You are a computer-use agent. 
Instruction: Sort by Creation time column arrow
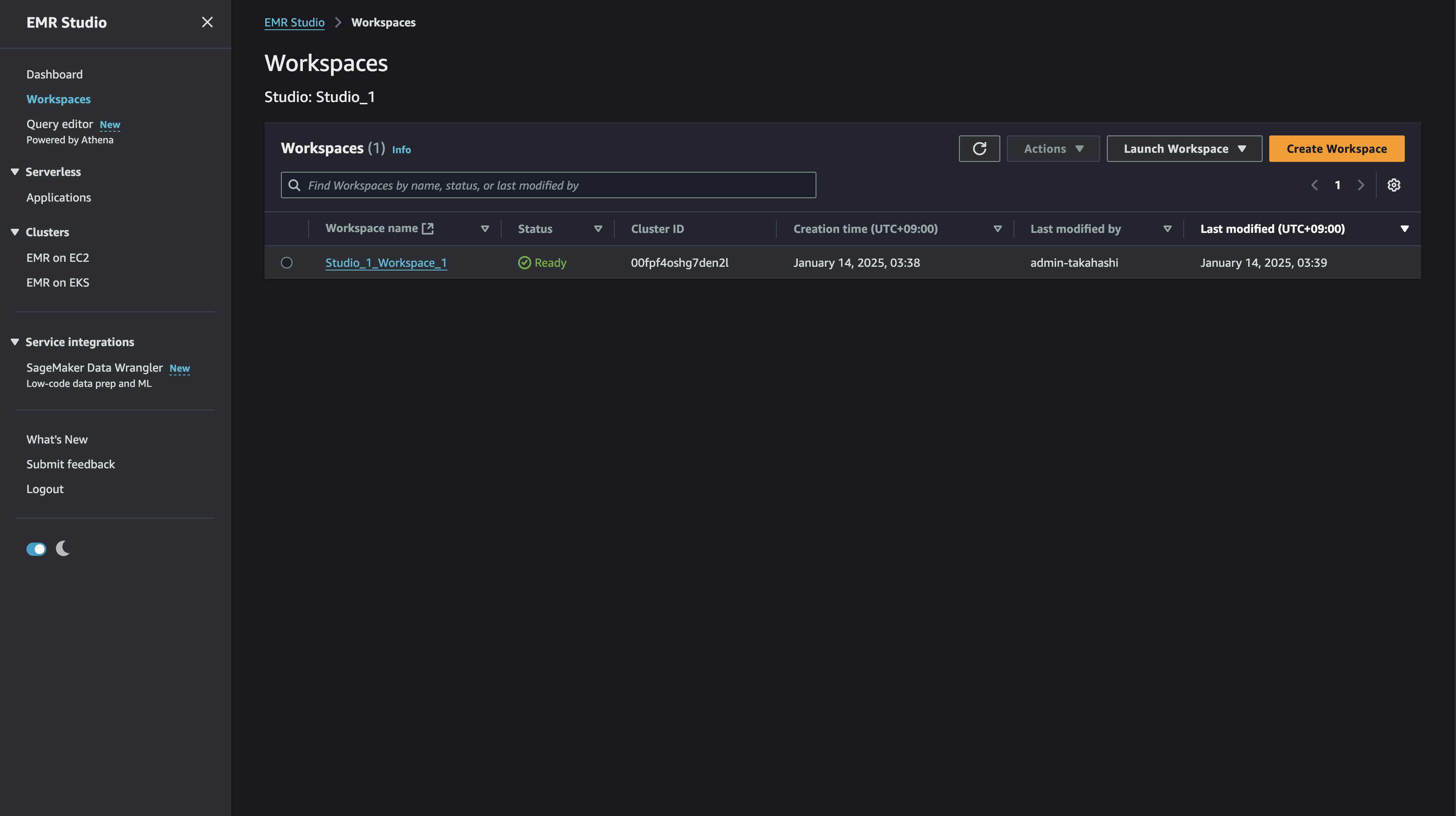[998, 229]
